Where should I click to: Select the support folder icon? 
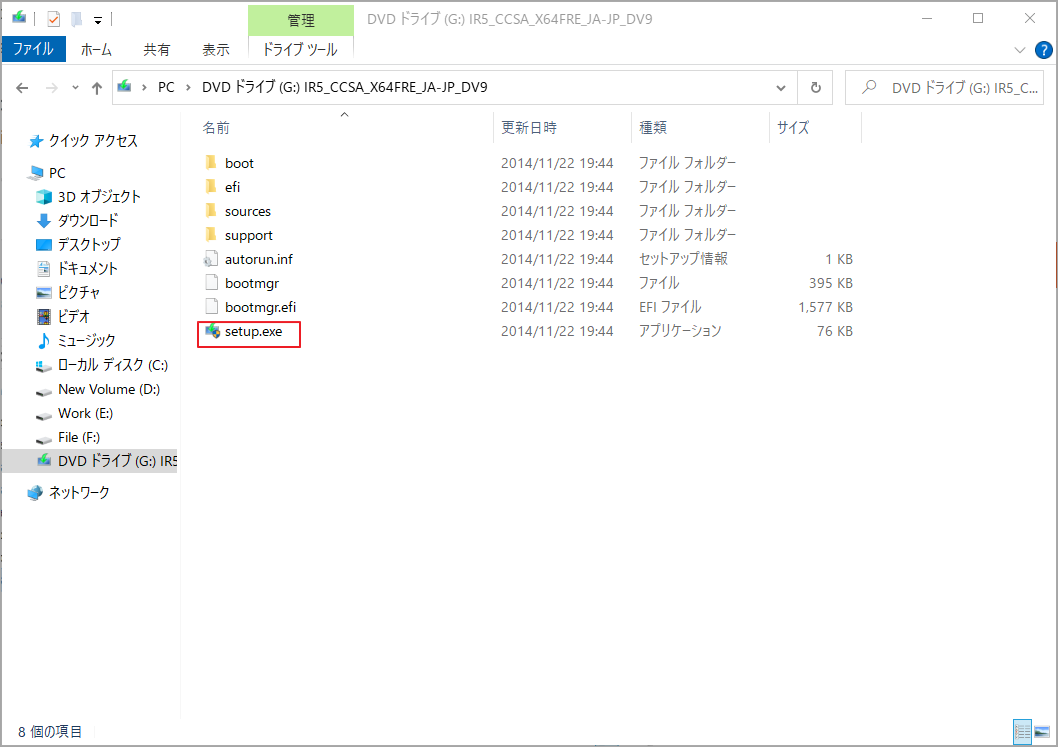pyautogui.click(x=211, y=235)
